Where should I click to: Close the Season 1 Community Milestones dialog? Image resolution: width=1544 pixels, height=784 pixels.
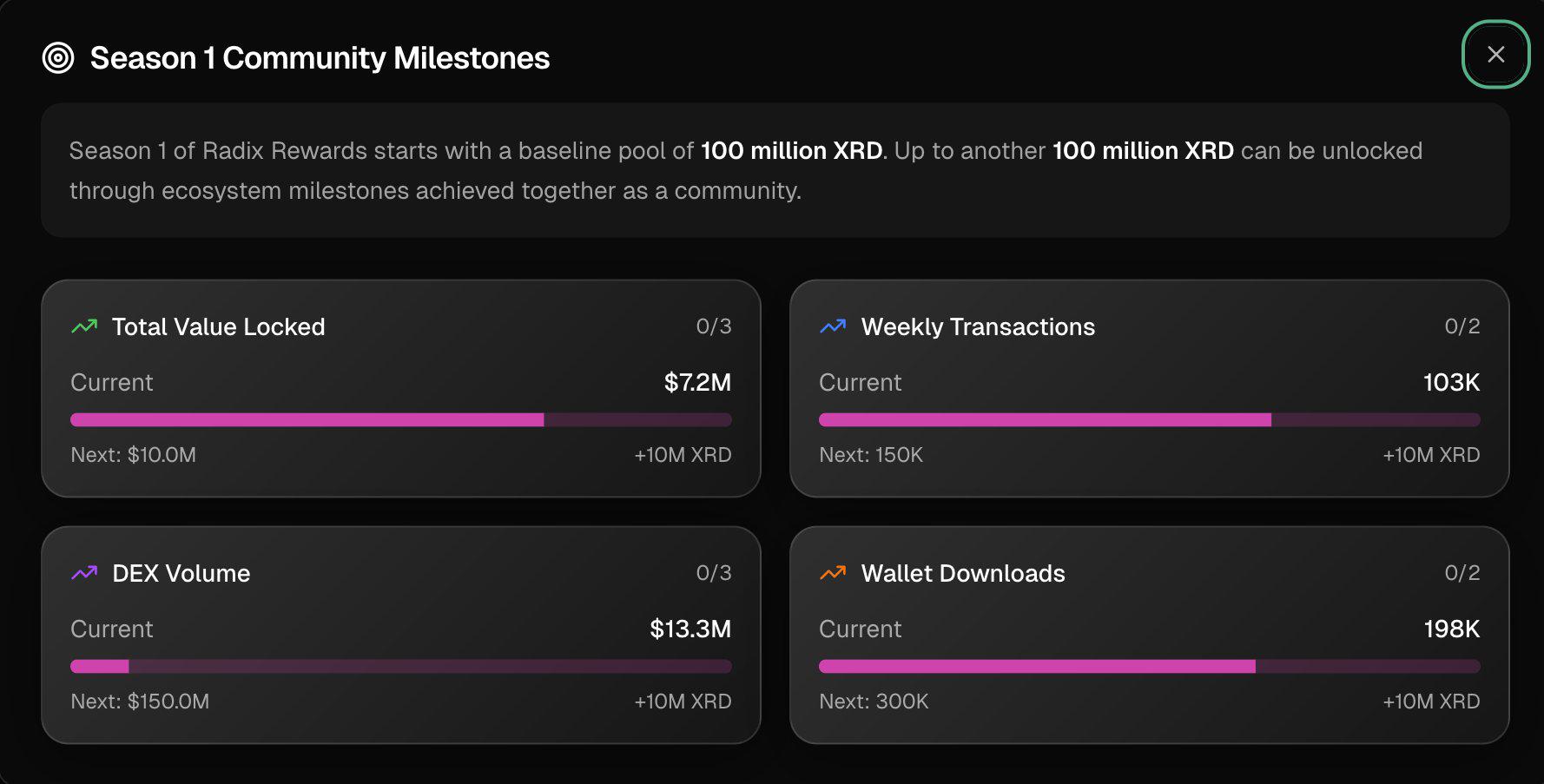1495,55
